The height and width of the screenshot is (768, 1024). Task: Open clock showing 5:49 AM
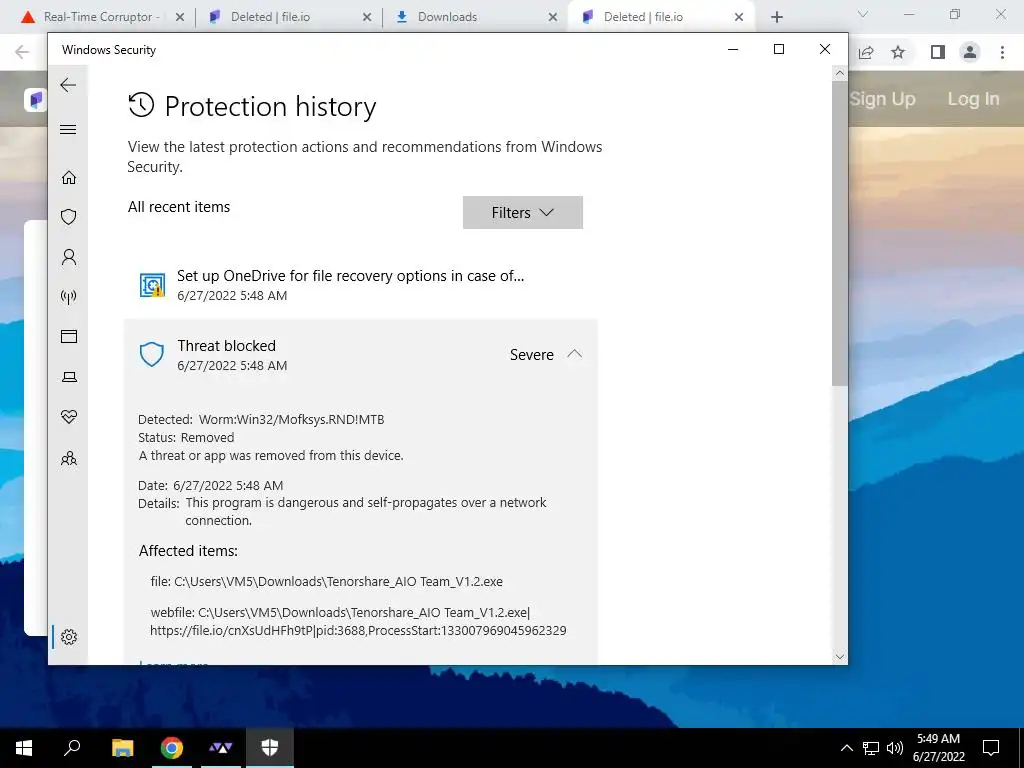pos(938,748)
